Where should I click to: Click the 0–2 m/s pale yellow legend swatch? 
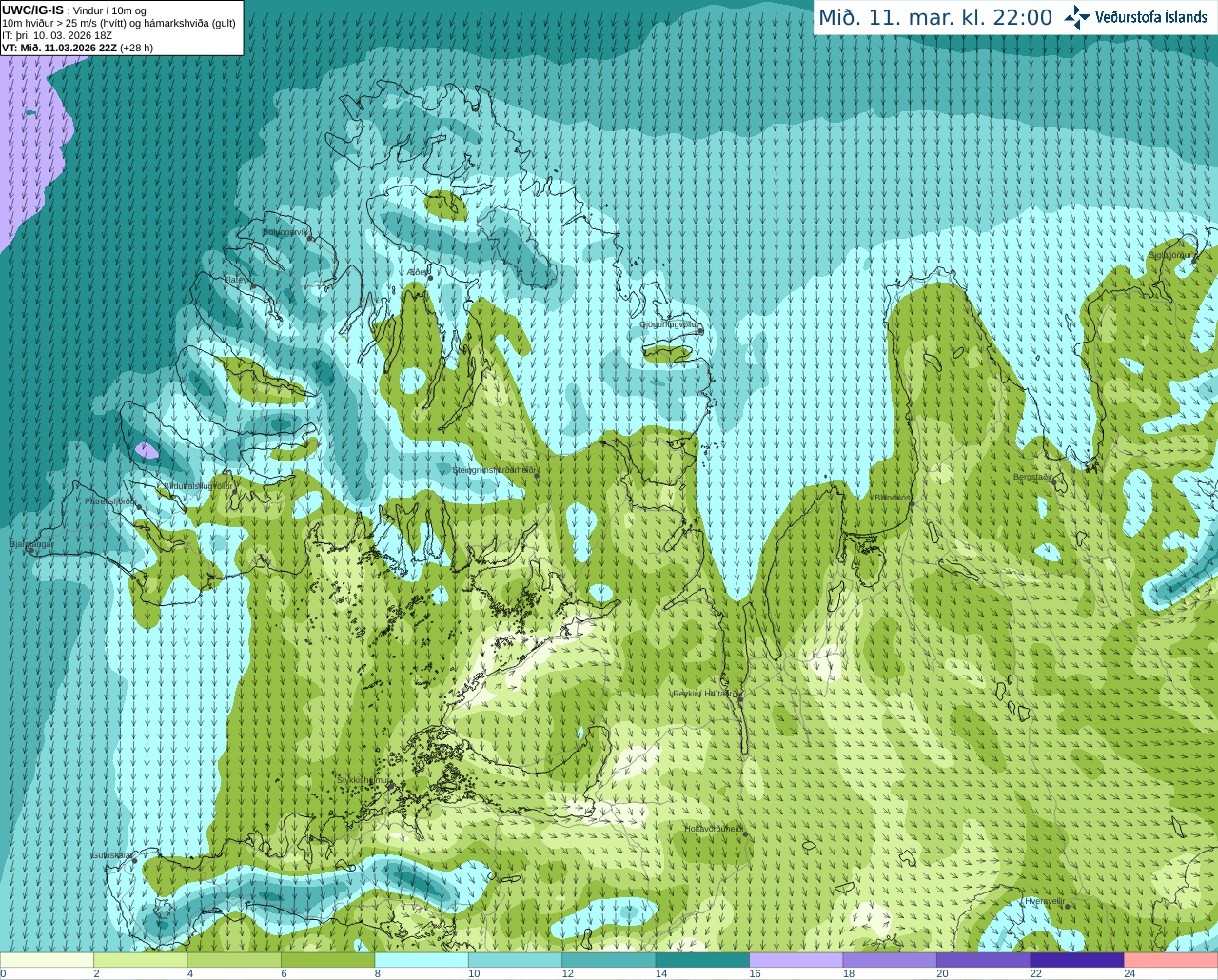[48, 960]
